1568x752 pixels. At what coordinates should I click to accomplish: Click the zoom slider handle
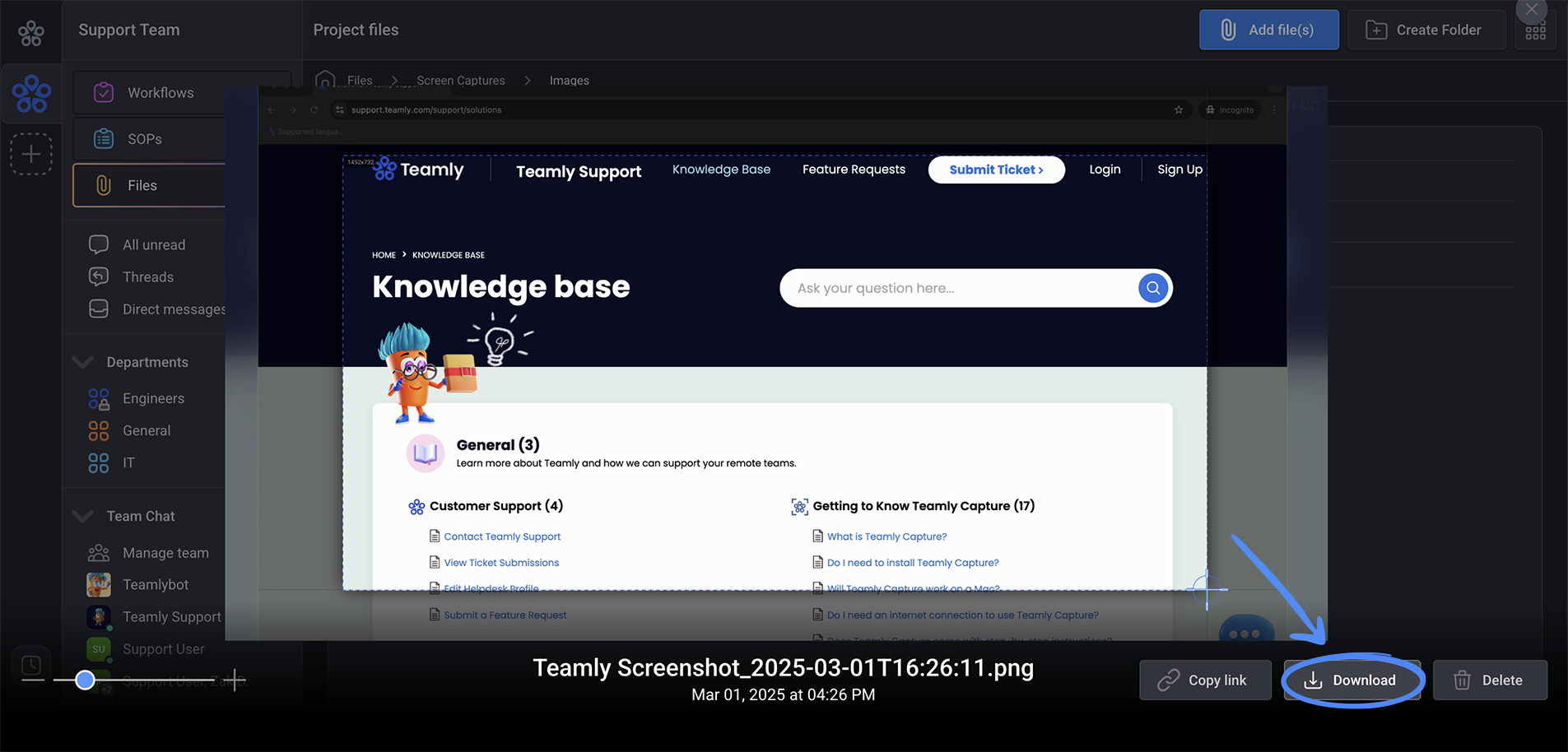[x=85, y=680]
